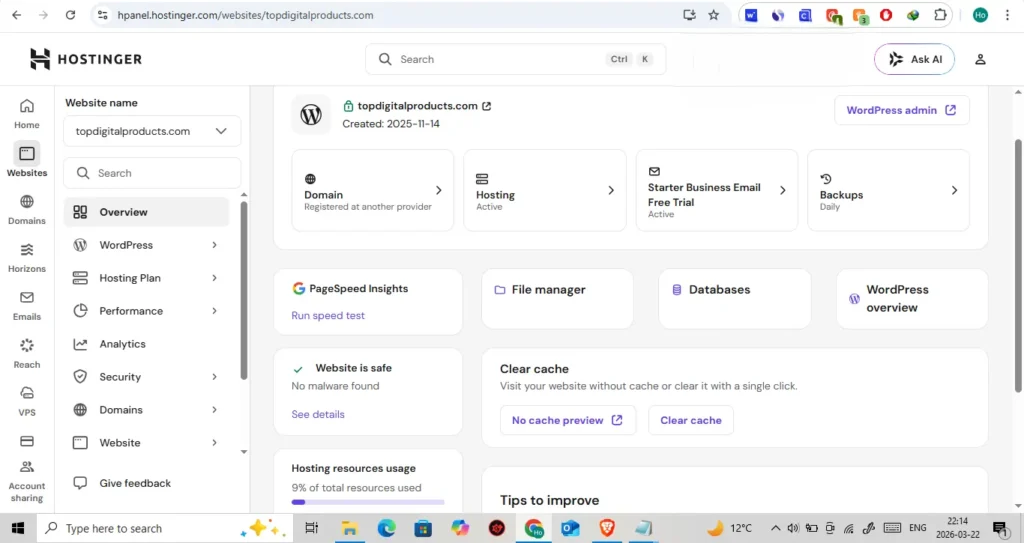Reload the browser page

click(x=71, y=15)
